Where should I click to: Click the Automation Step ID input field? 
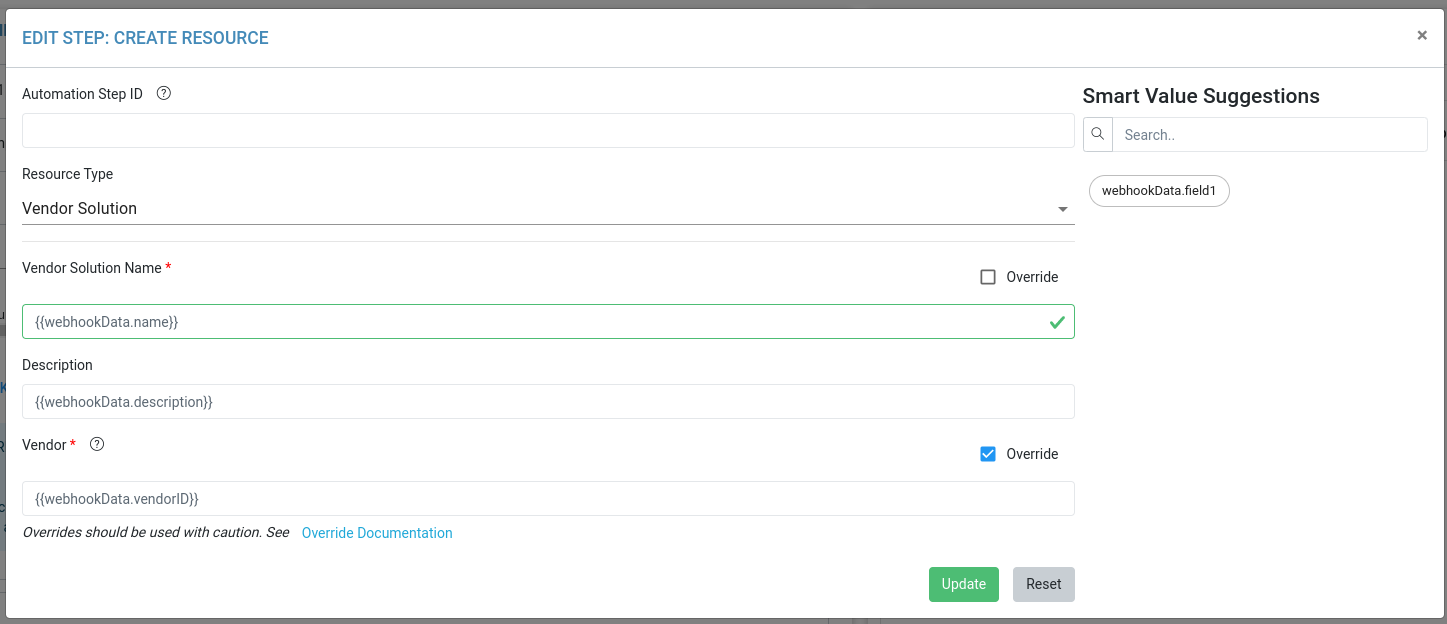point(548,131)
